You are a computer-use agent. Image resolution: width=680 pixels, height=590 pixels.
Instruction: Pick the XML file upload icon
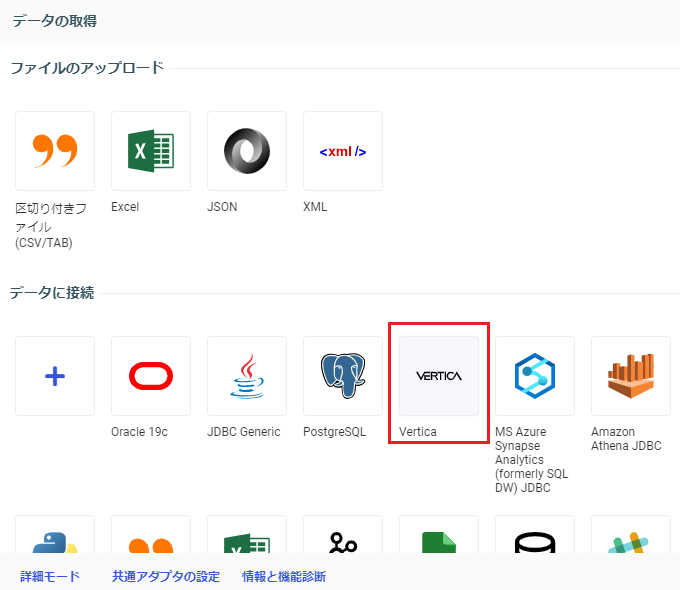coord(343,151)
